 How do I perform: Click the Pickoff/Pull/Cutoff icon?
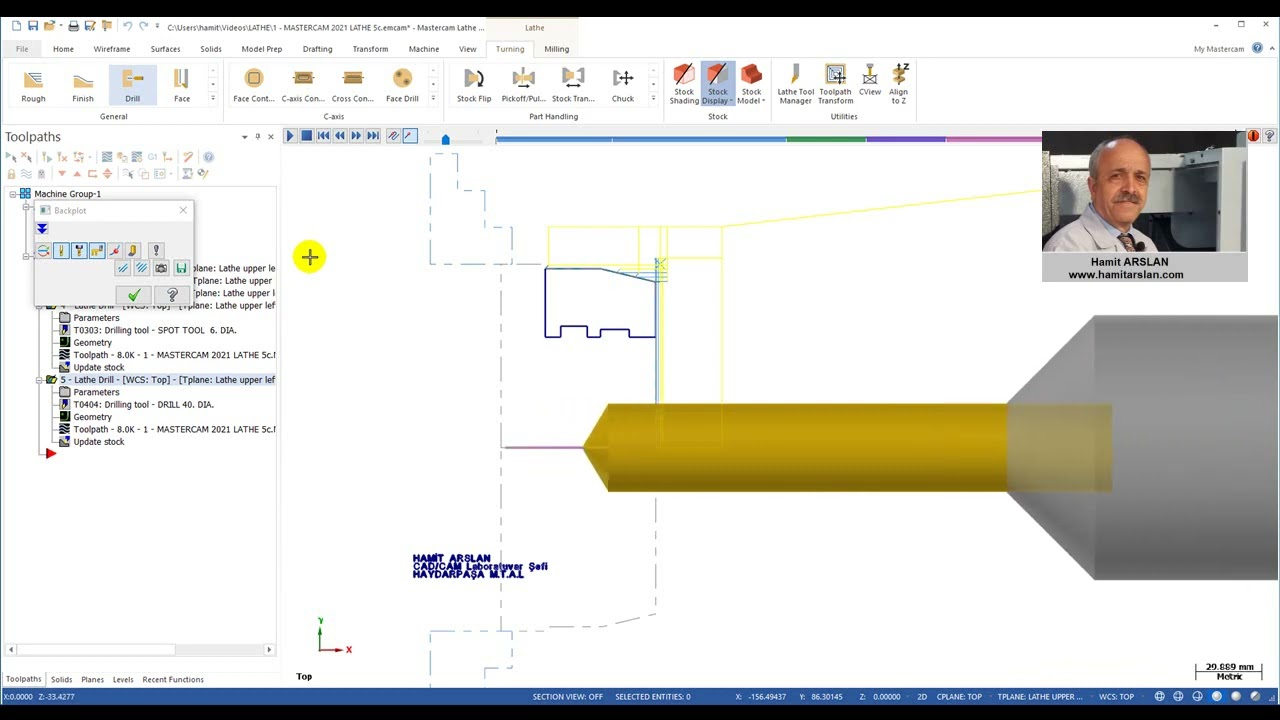click(x=523, y=86)
